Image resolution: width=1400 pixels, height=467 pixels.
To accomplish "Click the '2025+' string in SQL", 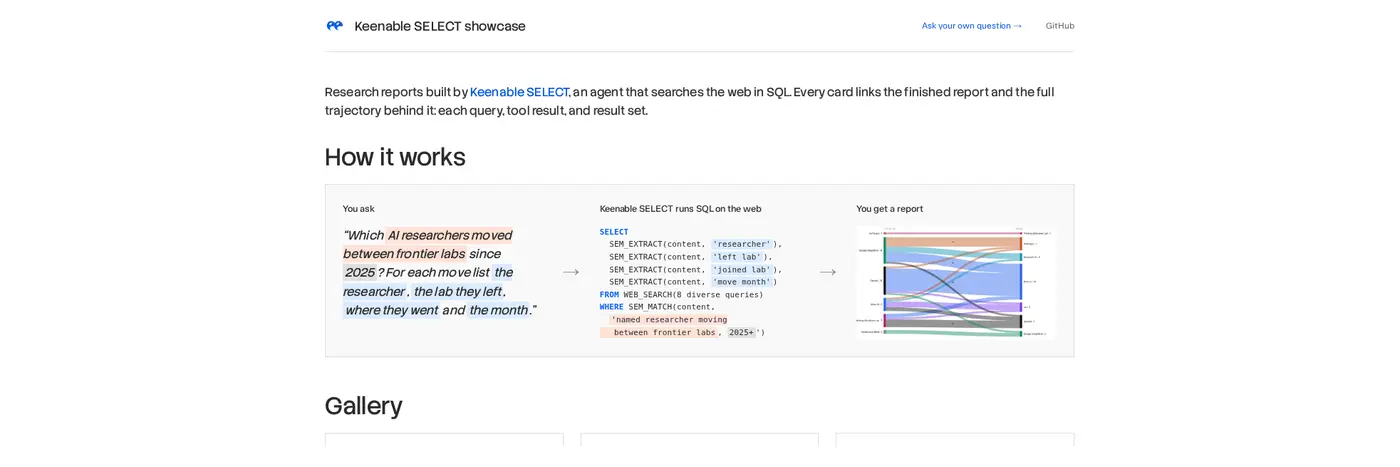I will click(741, 332).
